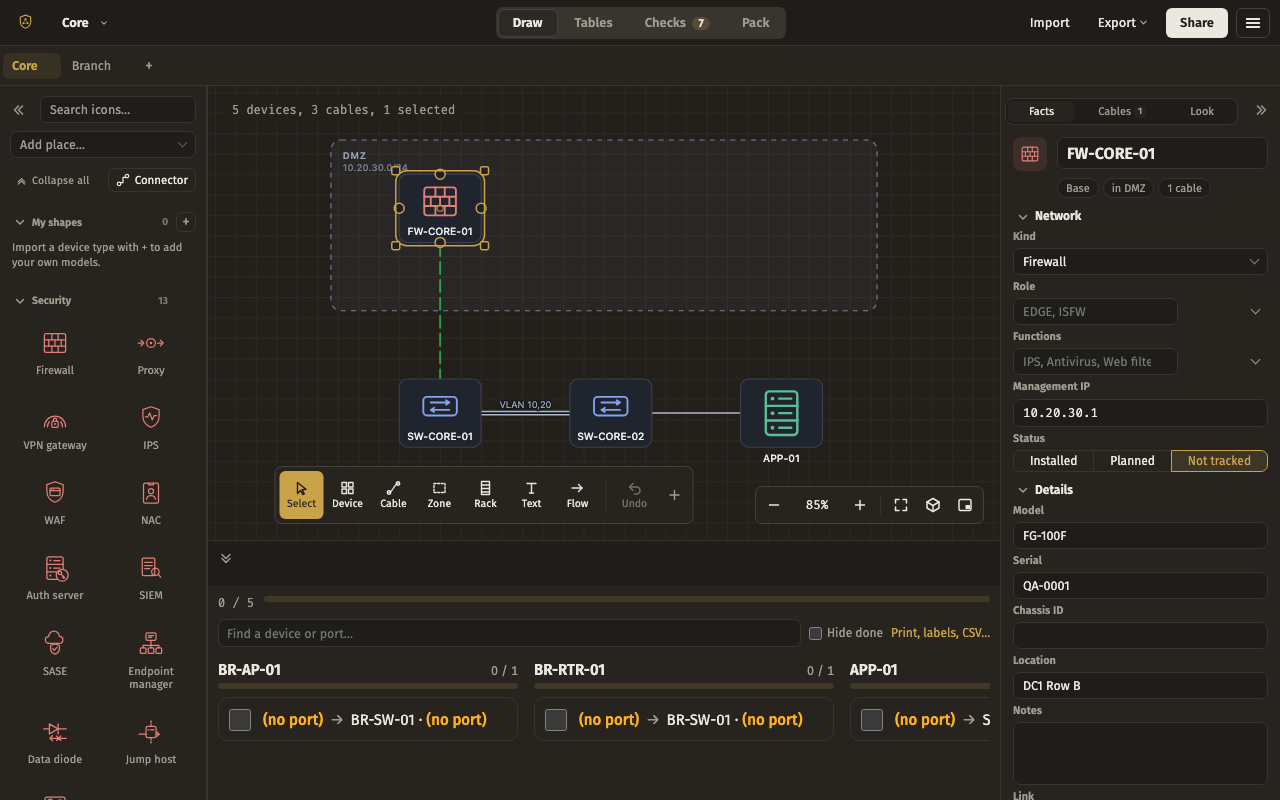This screenshot has height=800, width=1280.
Task: Open Print, labels, CSV link
Action: click(940, 633)
